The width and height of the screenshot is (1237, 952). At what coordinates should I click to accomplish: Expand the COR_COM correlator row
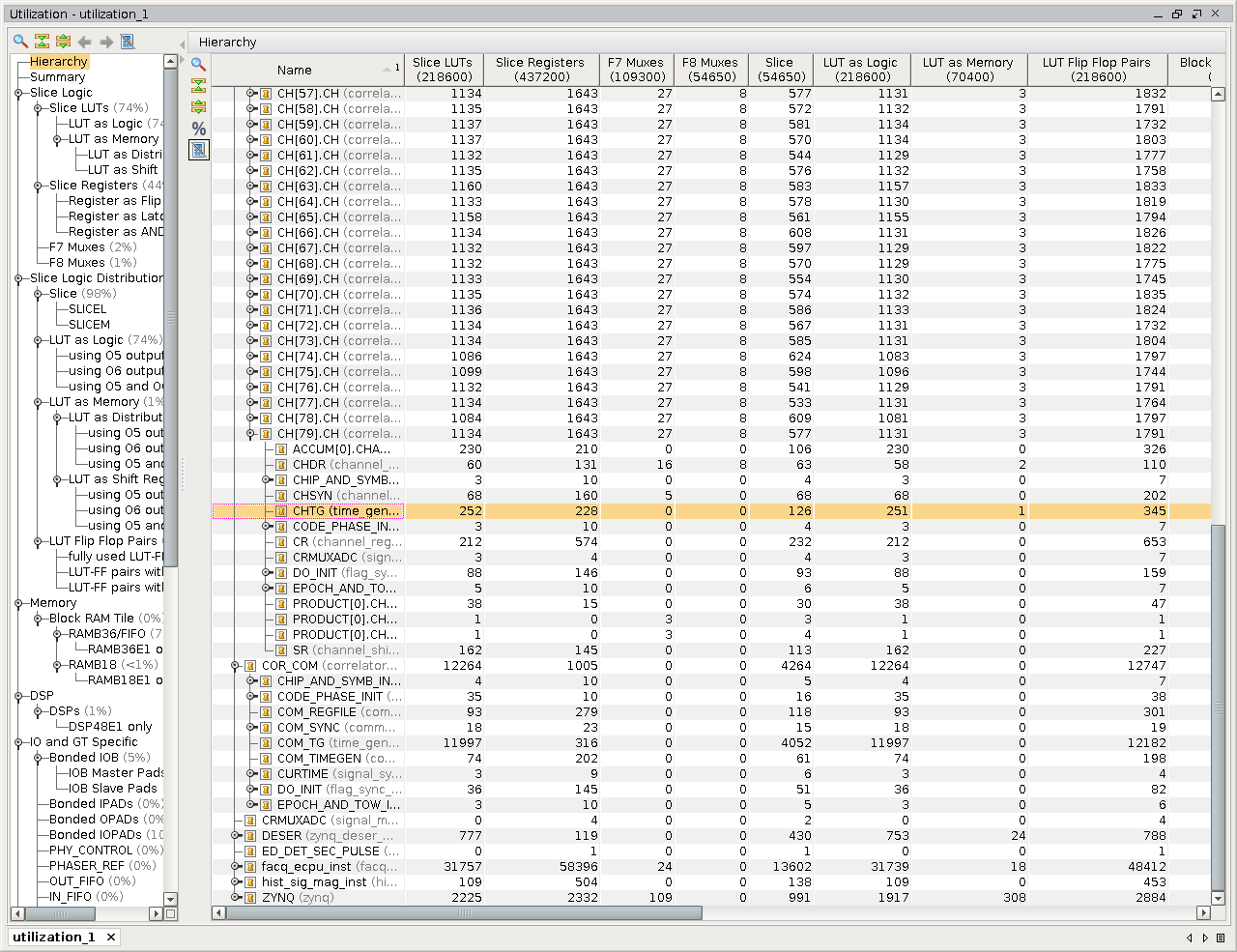(x=235, y=666)
